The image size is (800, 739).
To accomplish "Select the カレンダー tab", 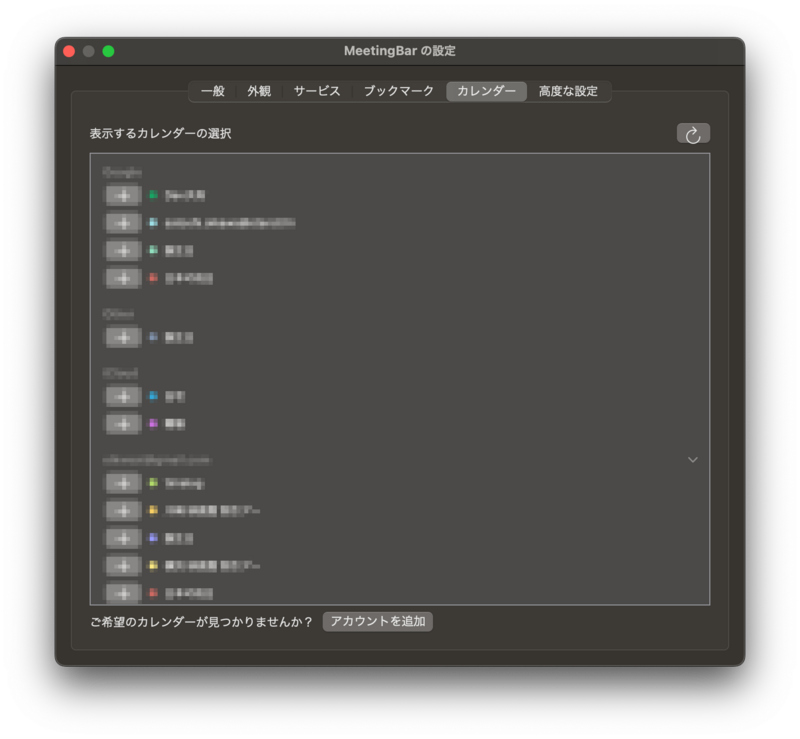I will coord(486,91).
